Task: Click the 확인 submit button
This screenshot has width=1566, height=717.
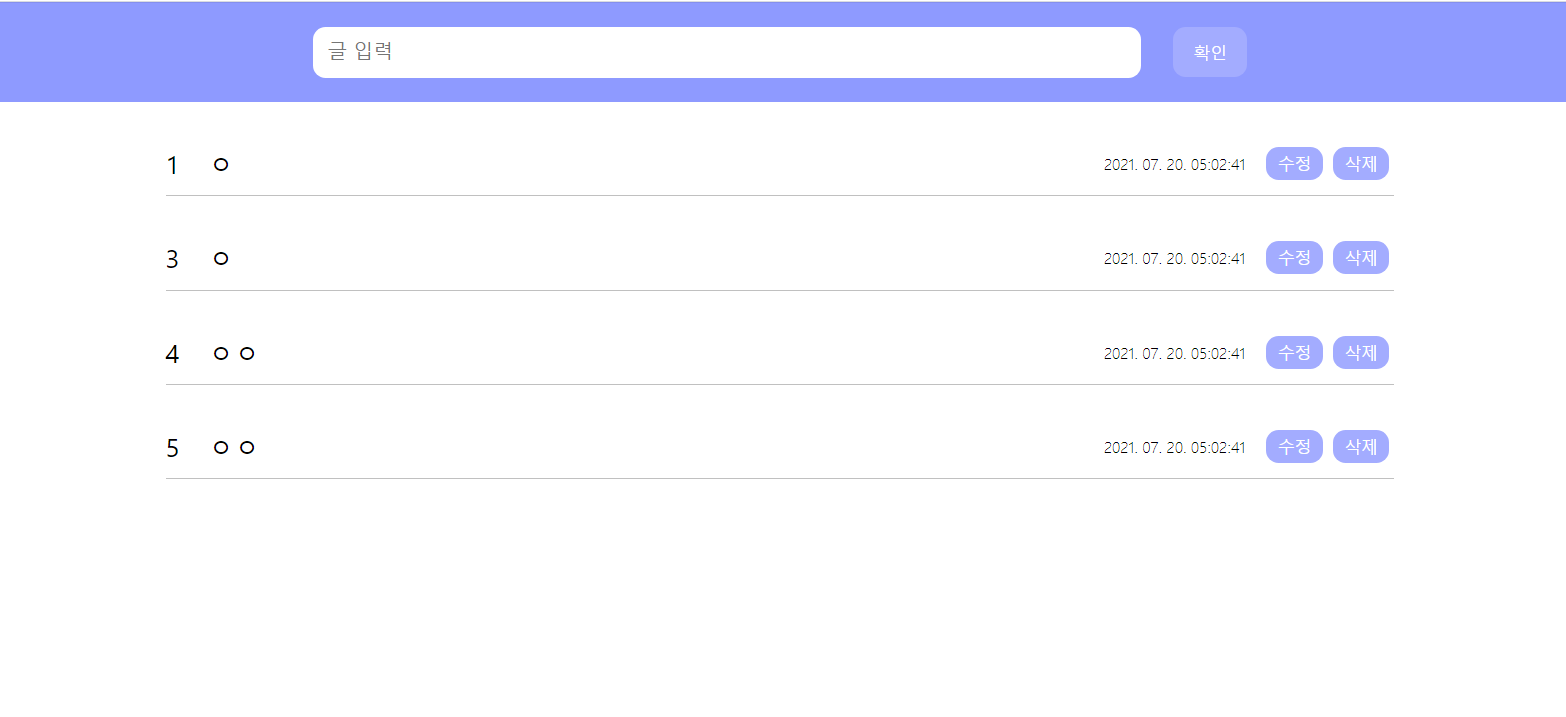Action: pos(1209,52)
